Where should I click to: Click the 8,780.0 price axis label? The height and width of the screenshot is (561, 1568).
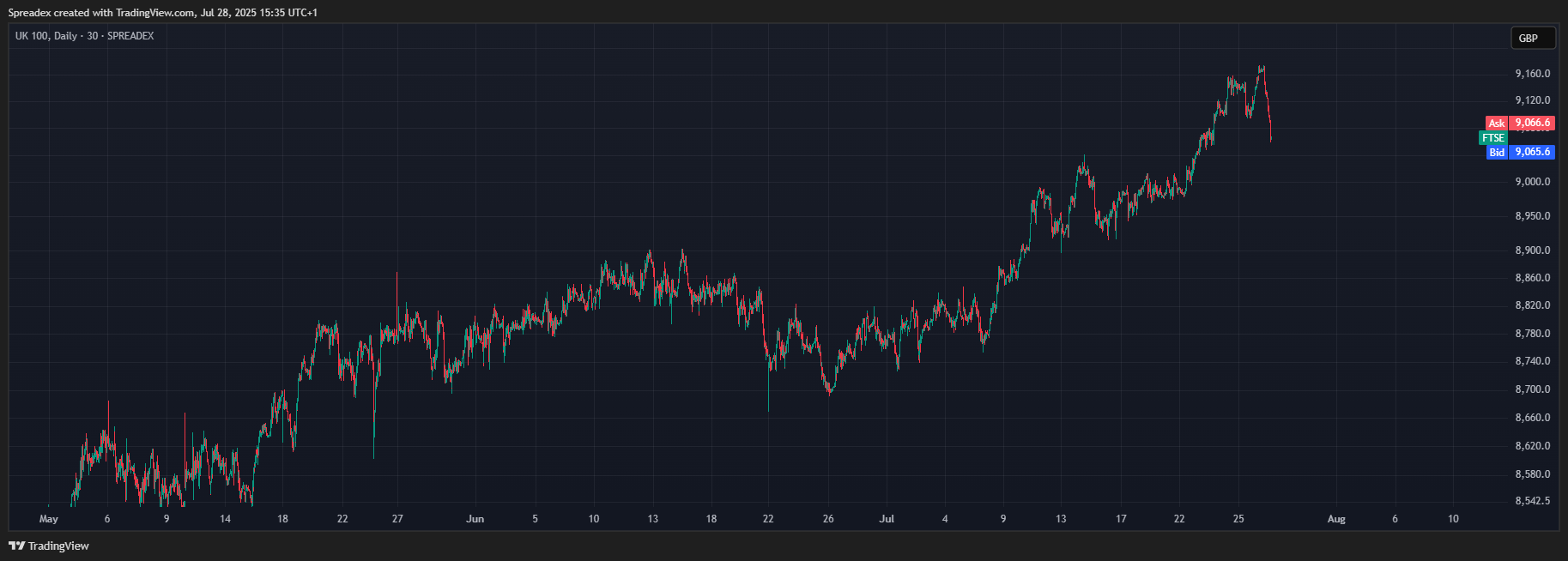point(1533,334)
